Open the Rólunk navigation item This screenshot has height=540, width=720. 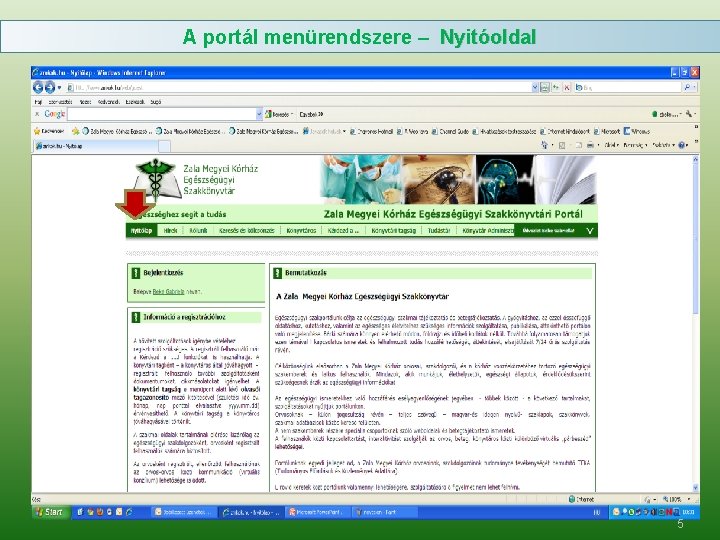(198, 231)
